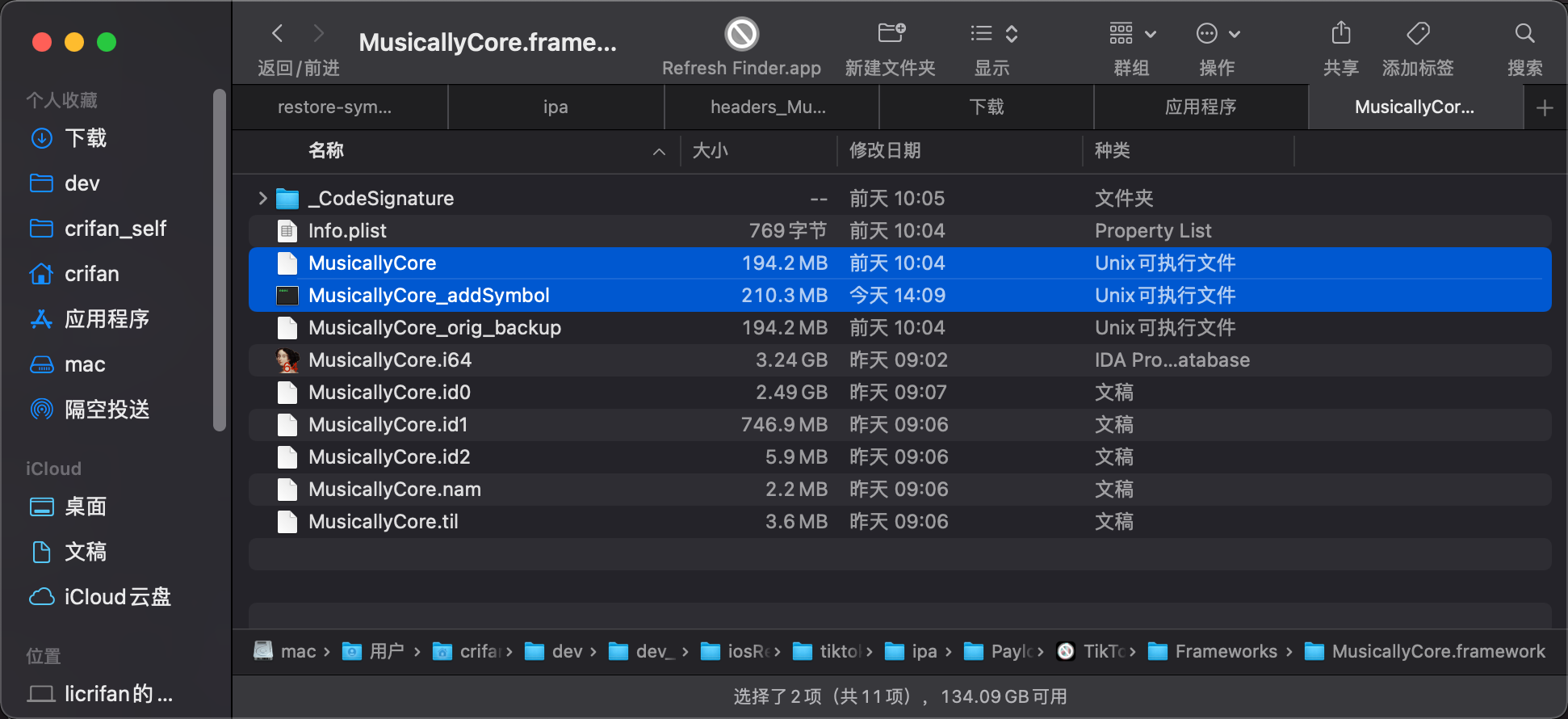Create a new folder via toolbar icon

[x=891, y=34]
